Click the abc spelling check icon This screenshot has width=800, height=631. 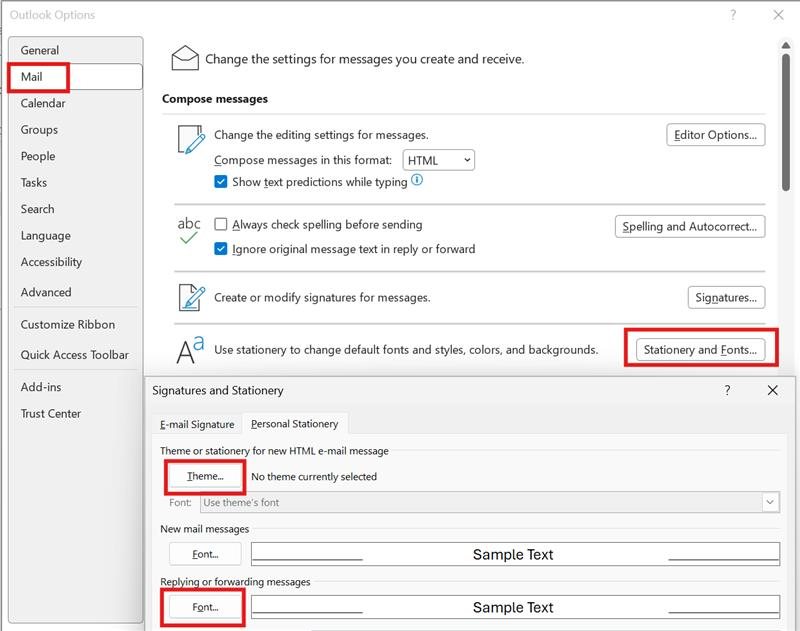pos(189,230)
